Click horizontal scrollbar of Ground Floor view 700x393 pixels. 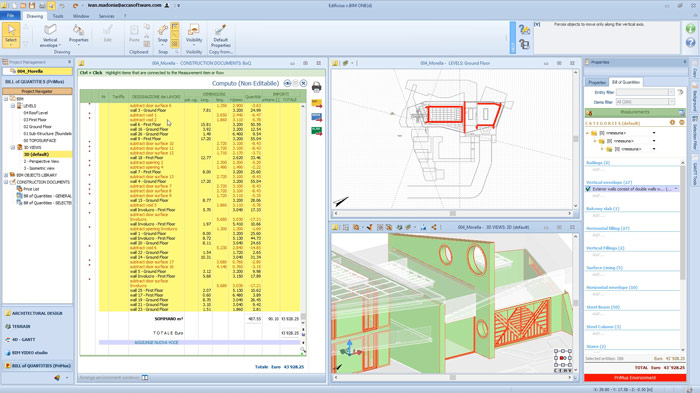tap(453, 213)
